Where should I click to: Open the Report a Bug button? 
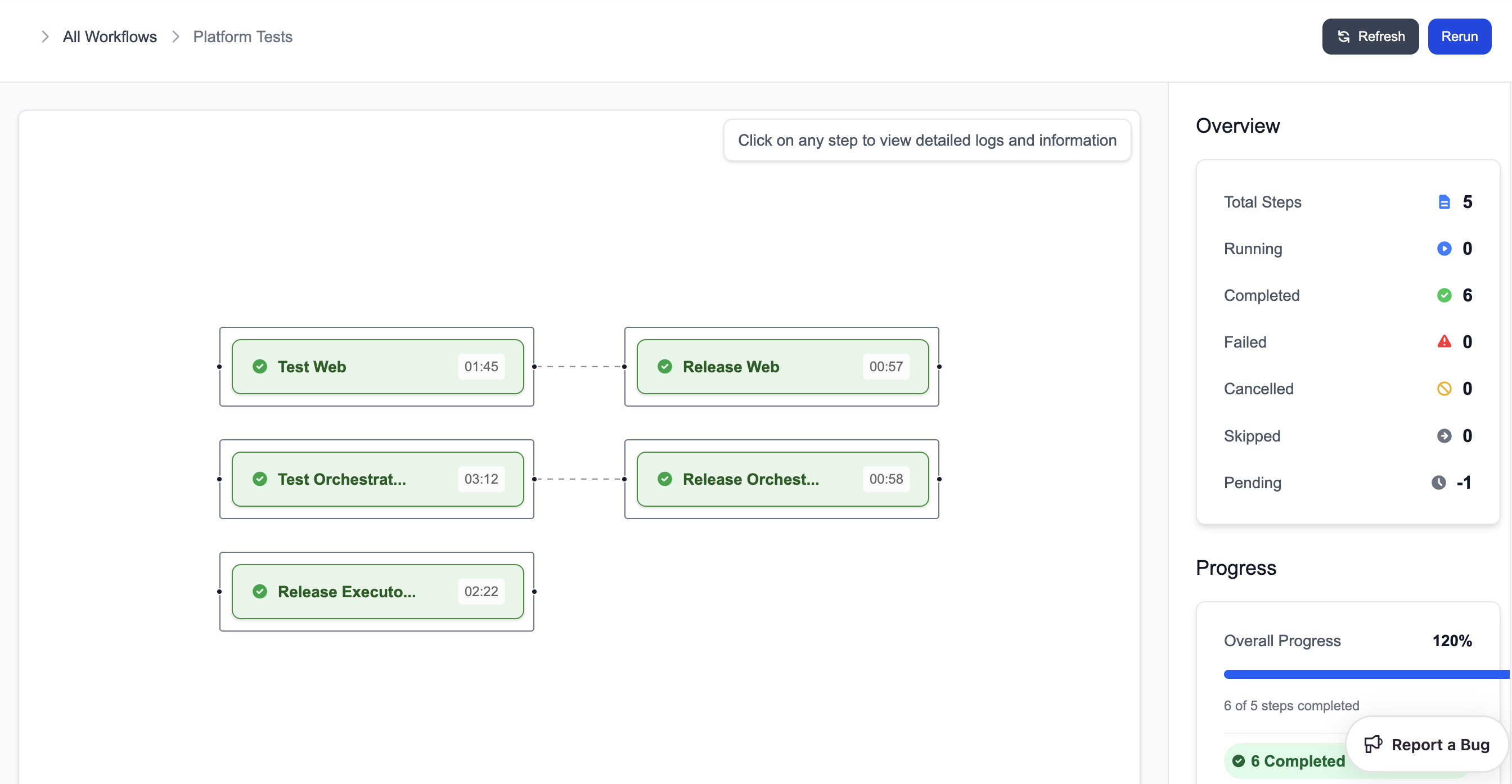coord(1426,744)
